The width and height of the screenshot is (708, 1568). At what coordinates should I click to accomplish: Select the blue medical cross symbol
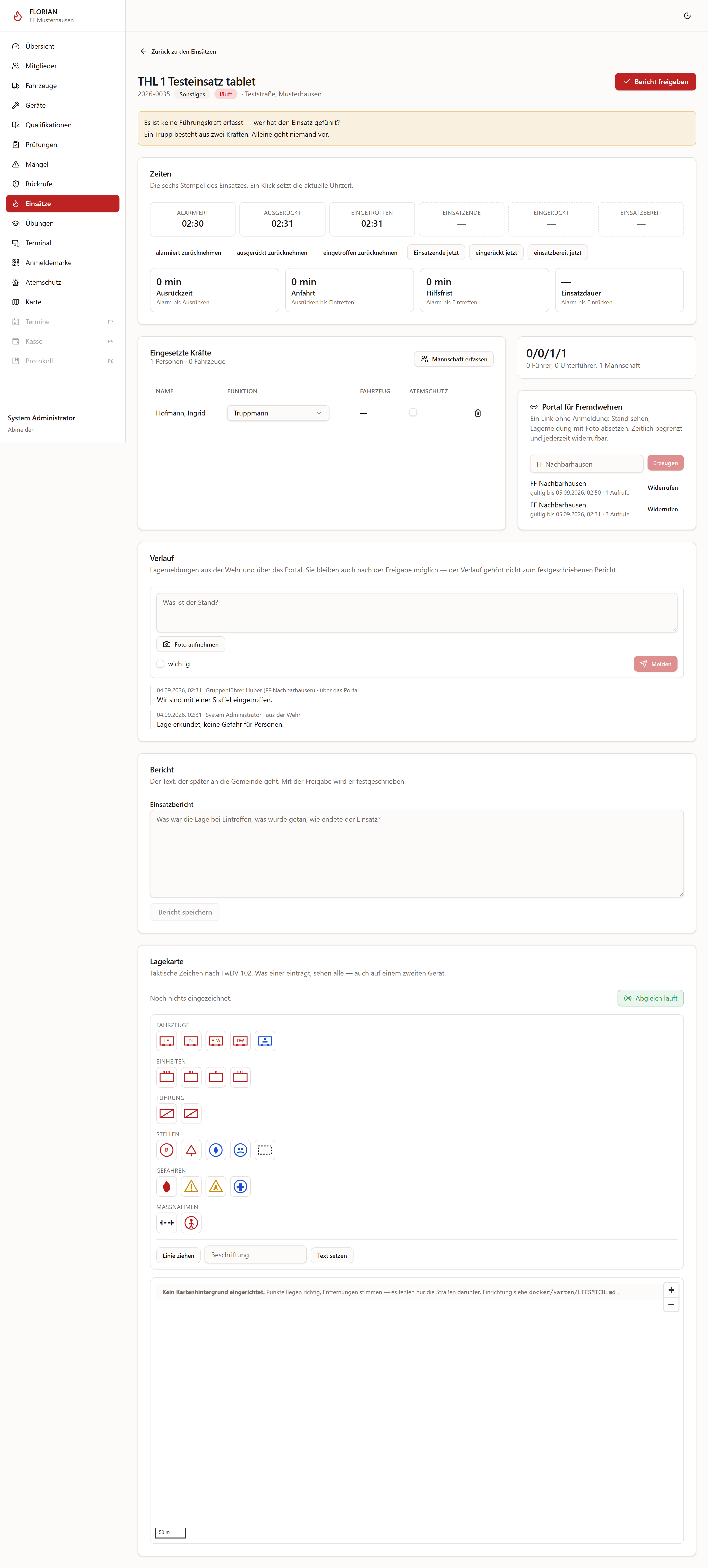coord(240,1186)
